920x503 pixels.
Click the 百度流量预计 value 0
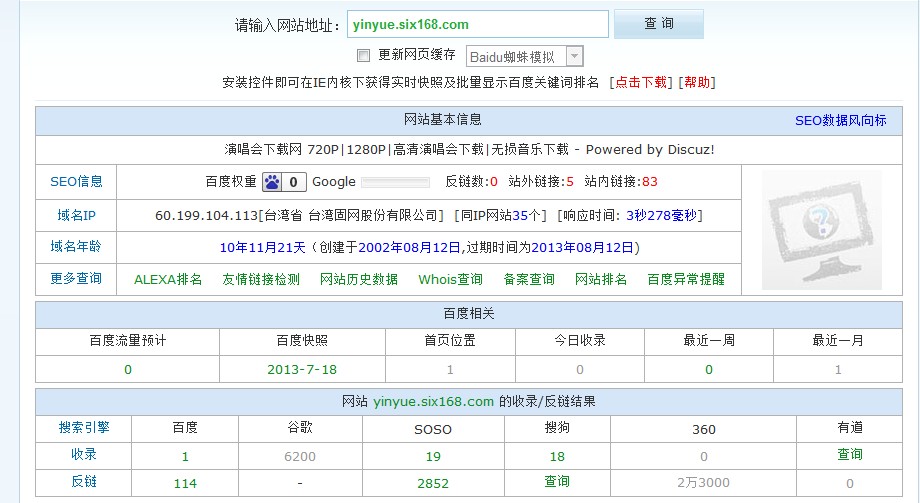pos(128,370)
